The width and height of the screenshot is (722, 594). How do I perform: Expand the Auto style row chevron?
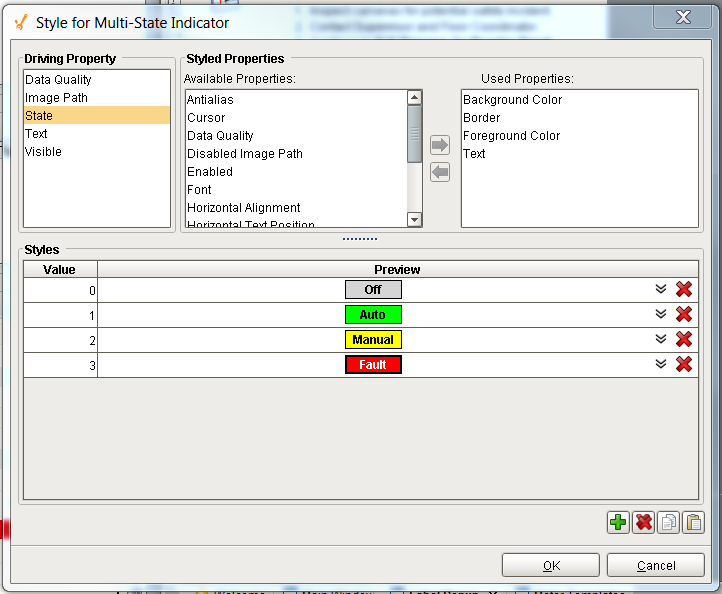(660, 314)
